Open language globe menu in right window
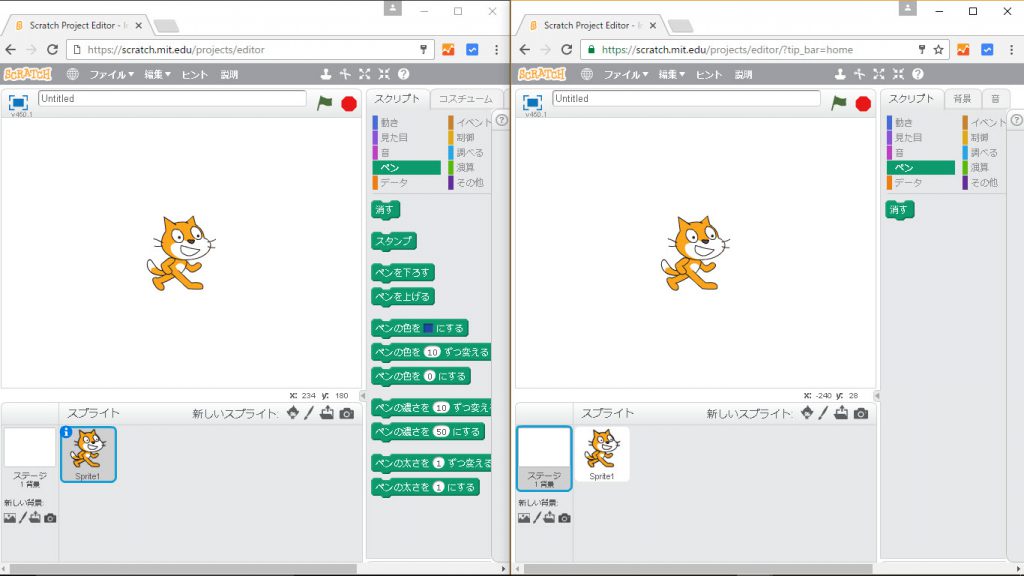This screenshot has height=576, width=1024. point(587,74)
